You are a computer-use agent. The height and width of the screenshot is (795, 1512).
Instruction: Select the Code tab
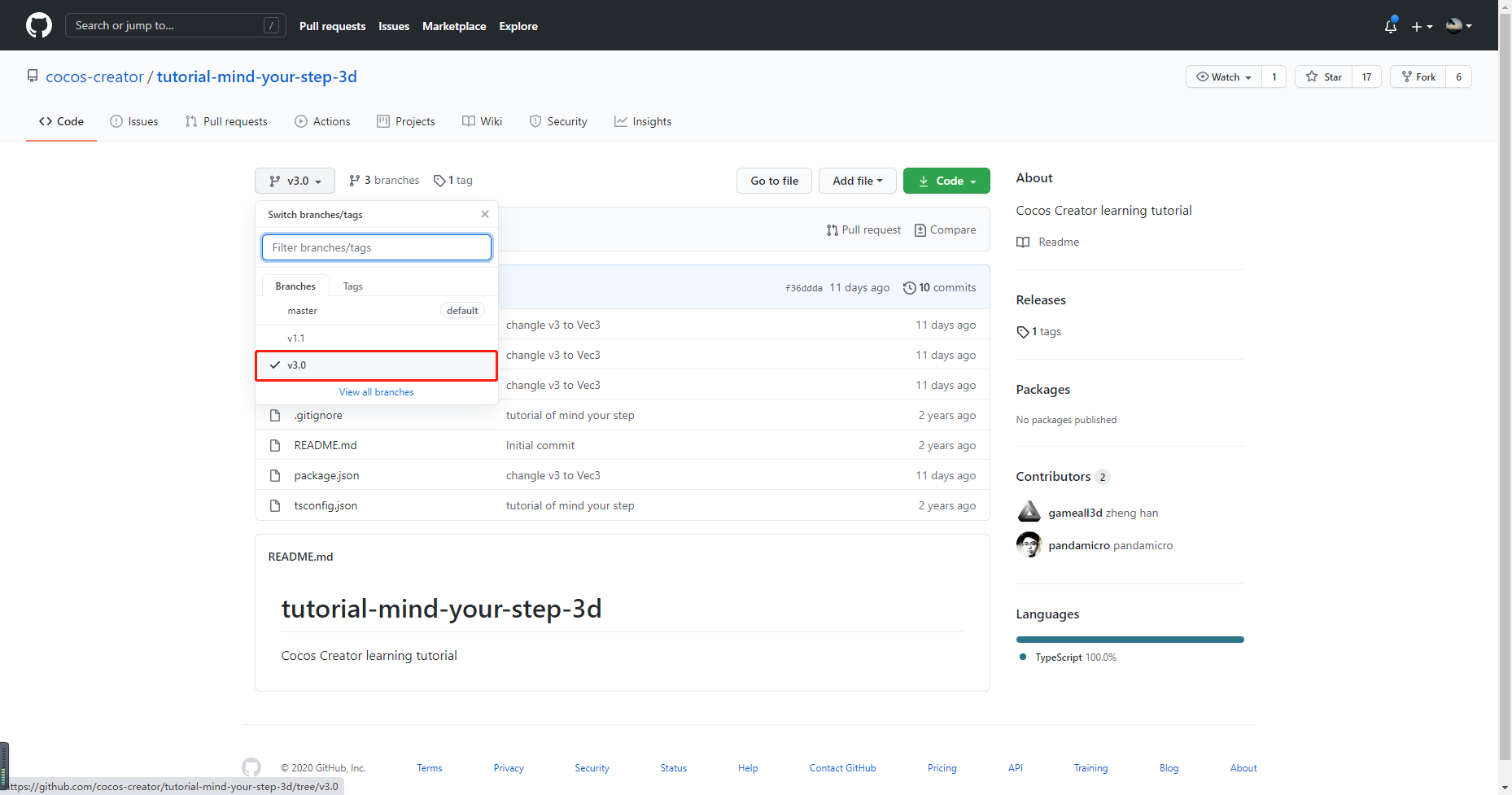61,121
